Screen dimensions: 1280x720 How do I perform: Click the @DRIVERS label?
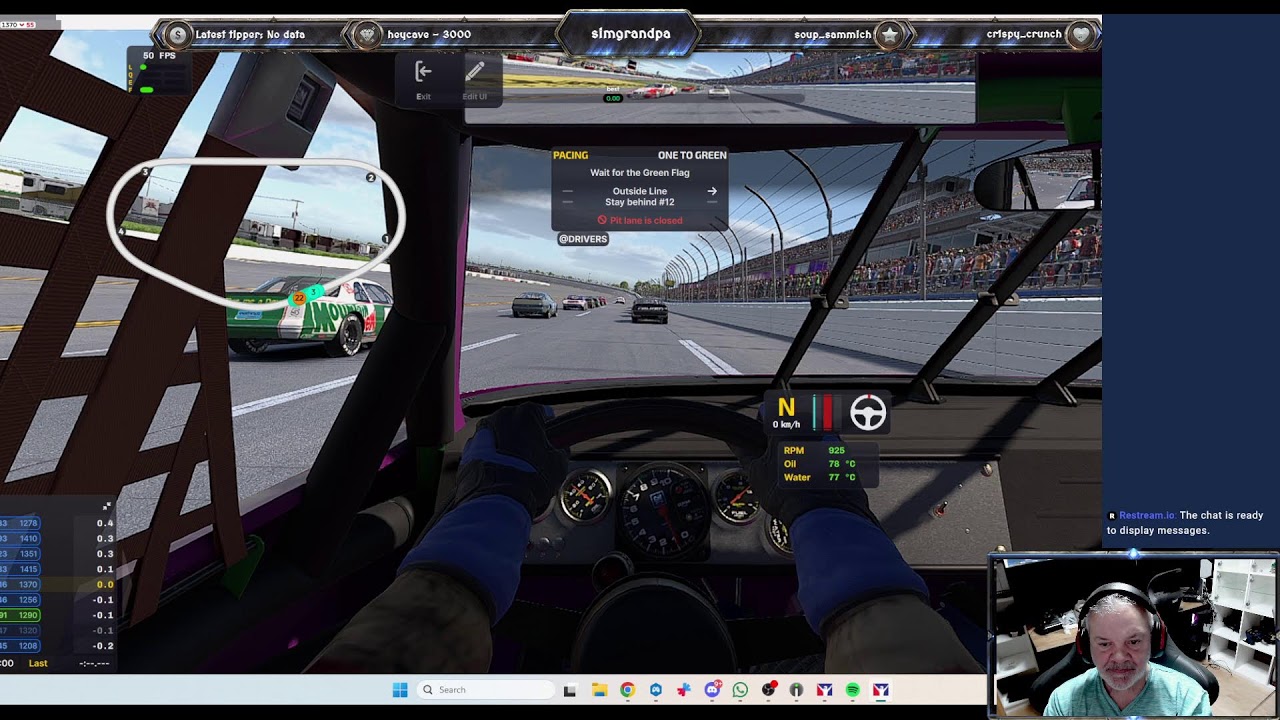click(583, 239)
